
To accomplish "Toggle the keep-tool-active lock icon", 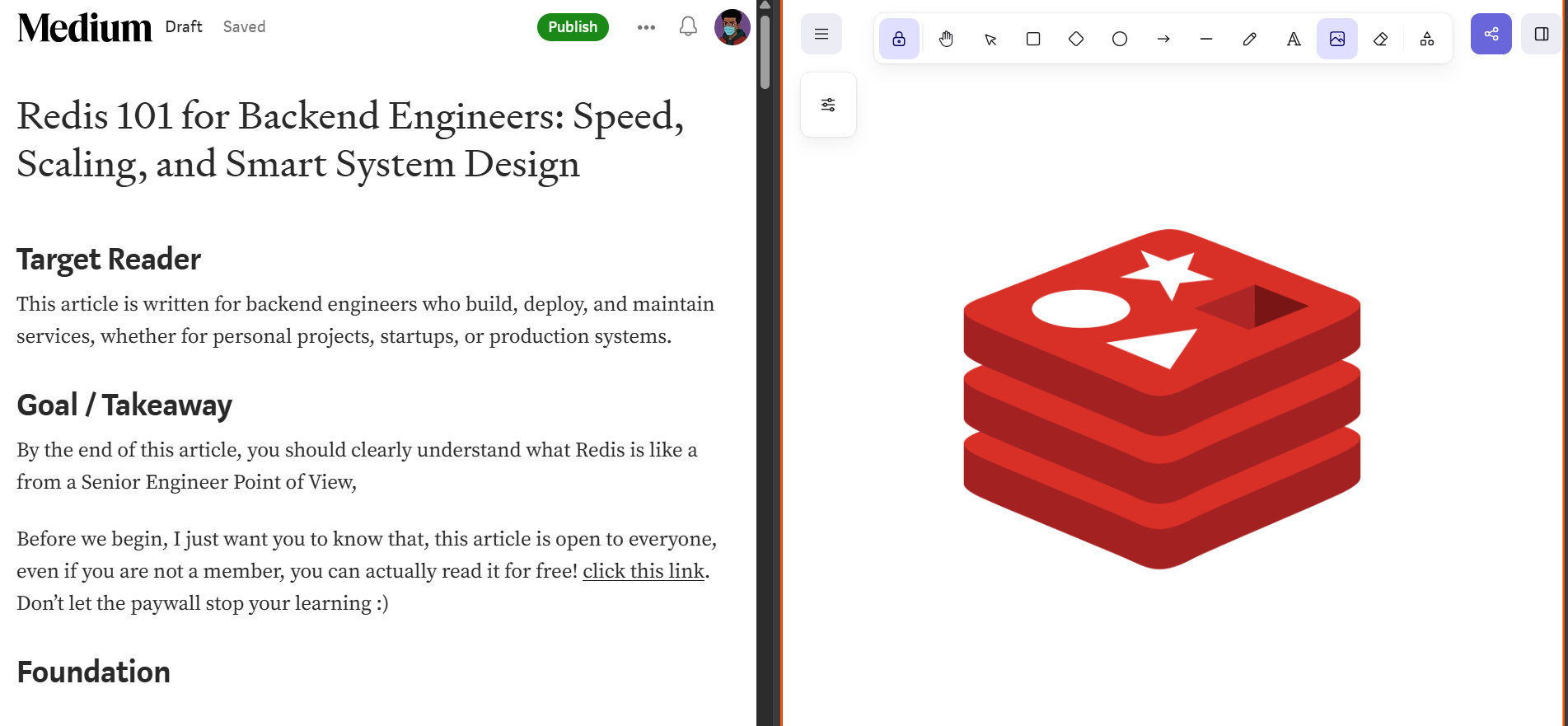I will point(899,39).
